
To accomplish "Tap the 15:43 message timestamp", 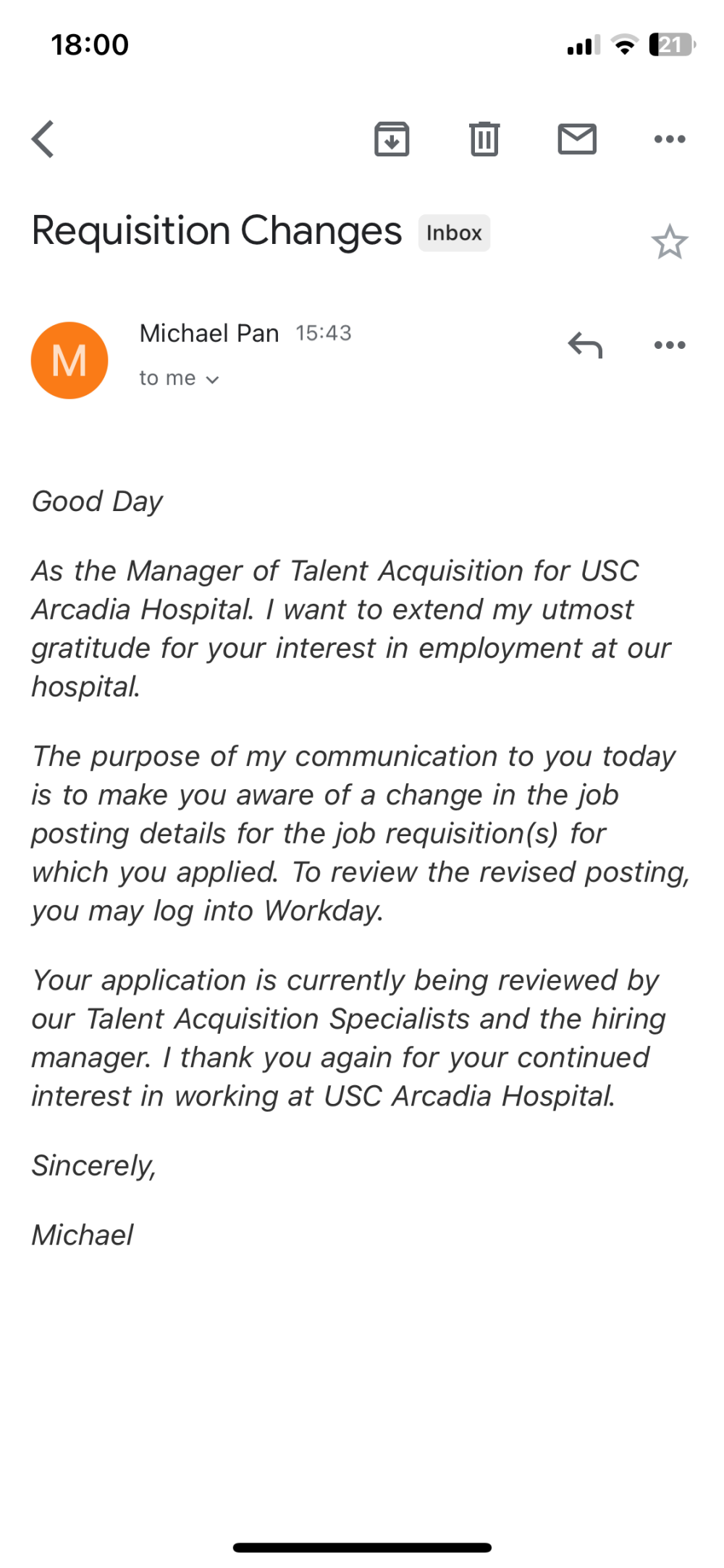I will 324,333.
